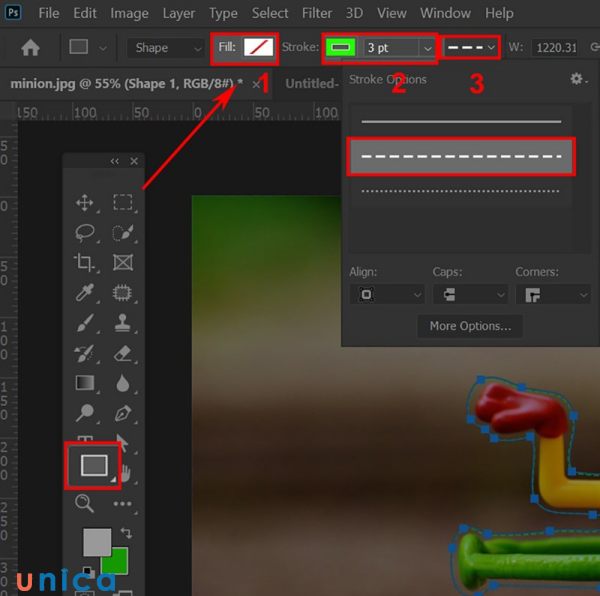Choose the Brush tool
600x596 pixels.
pyautogui.click(x=85, y=323)
